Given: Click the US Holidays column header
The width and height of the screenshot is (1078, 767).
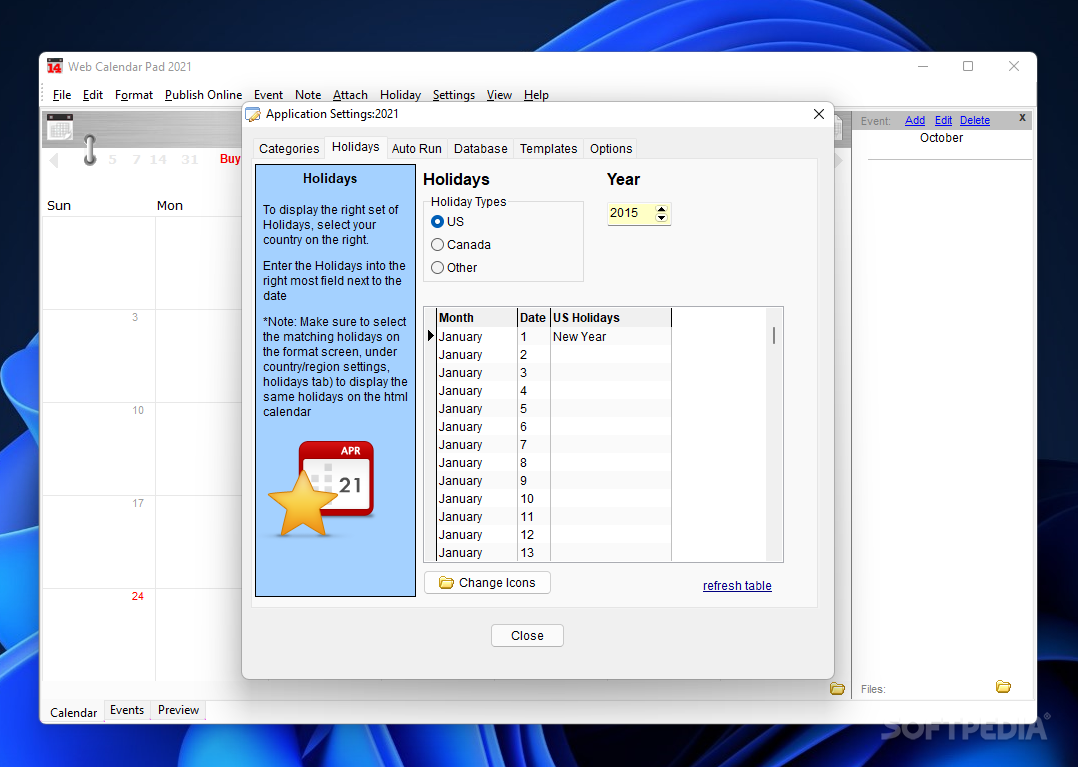Looking at the screenshot, I should click(610, 318).
